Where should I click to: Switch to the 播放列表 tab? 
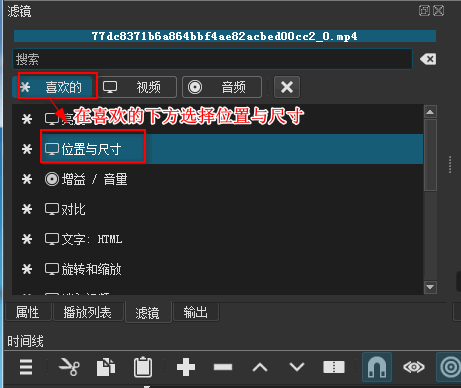88,312
